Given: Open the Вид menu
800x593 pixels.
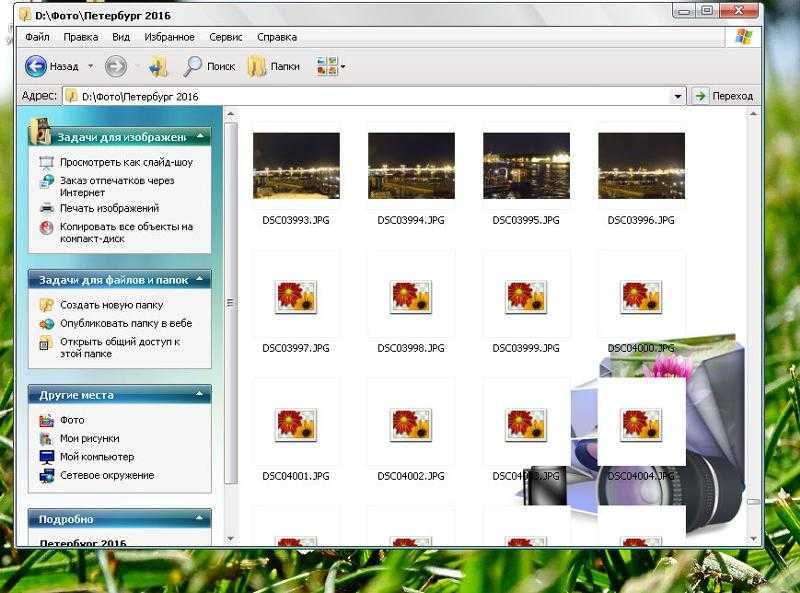Looking at the screenshot, I should (x=121, y=37).
